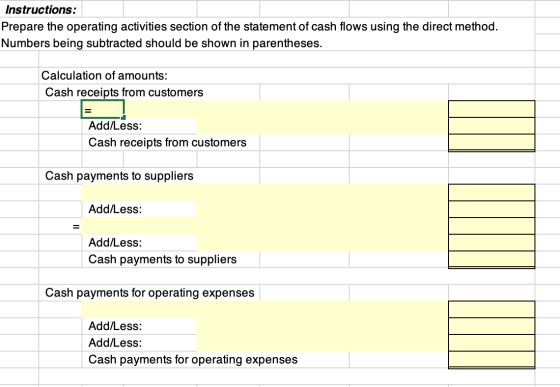Click the second 'Add/Less:' label in the operating expenses section
Screen dimensions: 560x387
[x=115, y=343]
